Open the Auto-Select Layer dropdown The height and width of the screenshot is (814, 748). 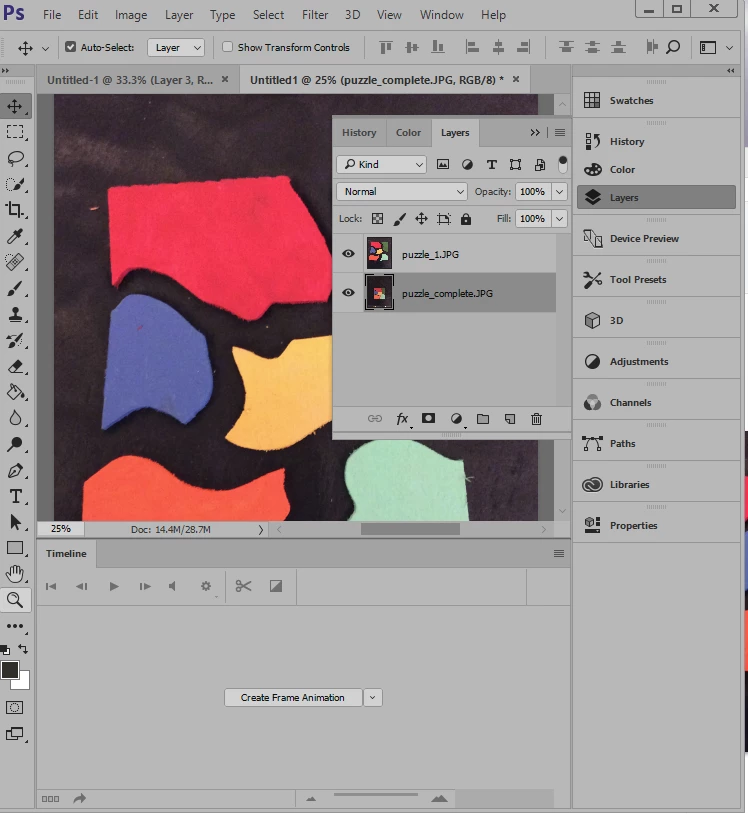176,48
